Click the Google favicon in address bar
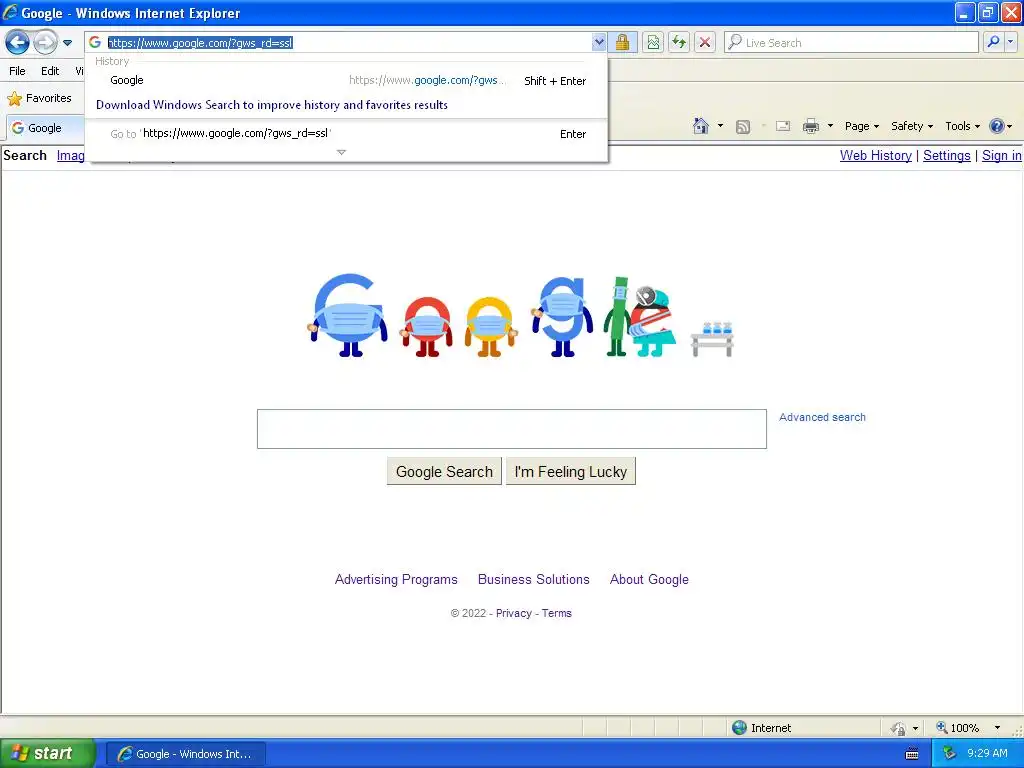This screenshot has height=768, width=1024. pos(95,42)
